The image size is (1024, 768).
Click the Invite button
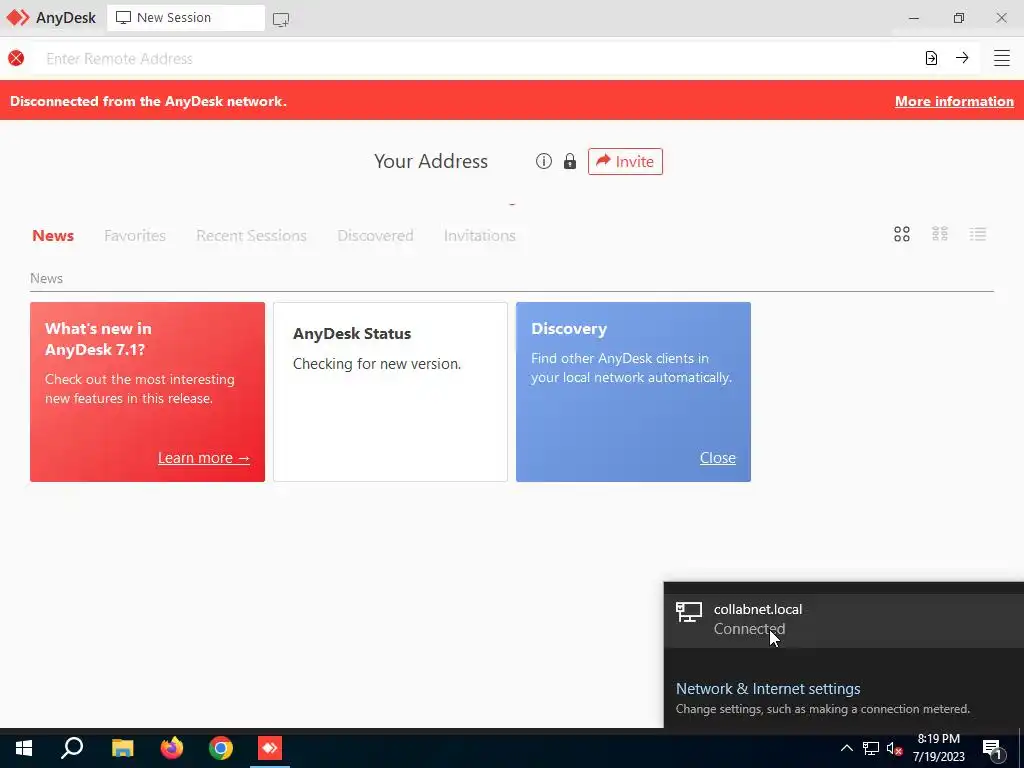point(625,161)
